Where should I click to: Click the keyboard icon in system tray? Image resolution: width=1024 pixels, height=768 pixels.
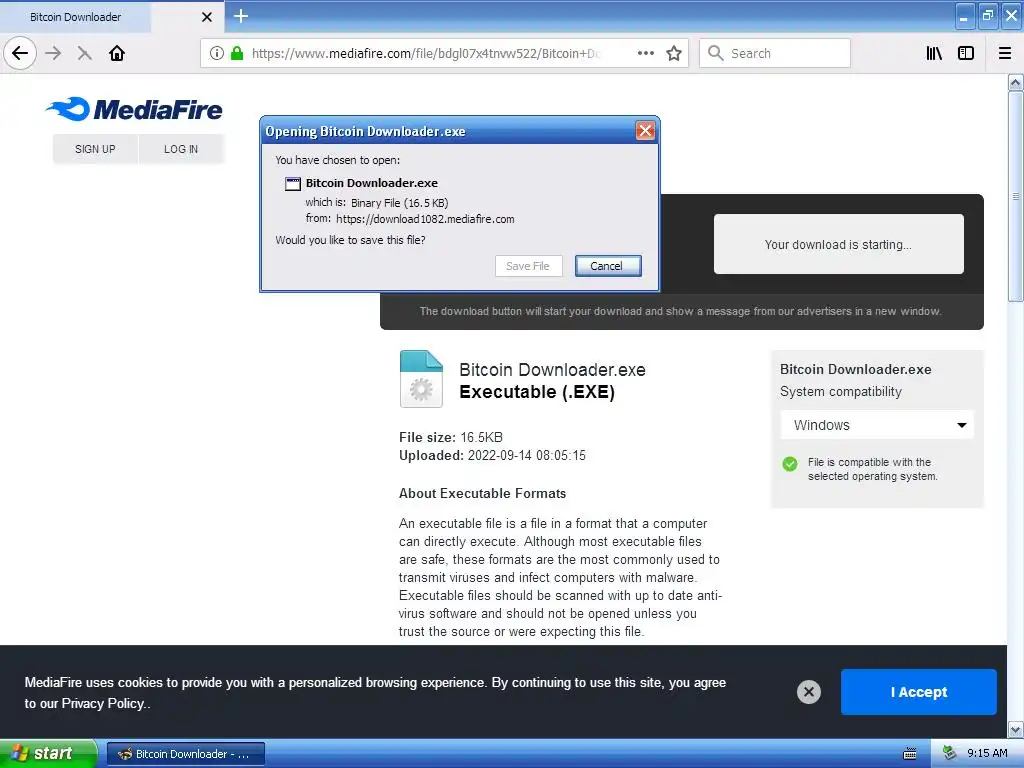[x=910, y=754]
